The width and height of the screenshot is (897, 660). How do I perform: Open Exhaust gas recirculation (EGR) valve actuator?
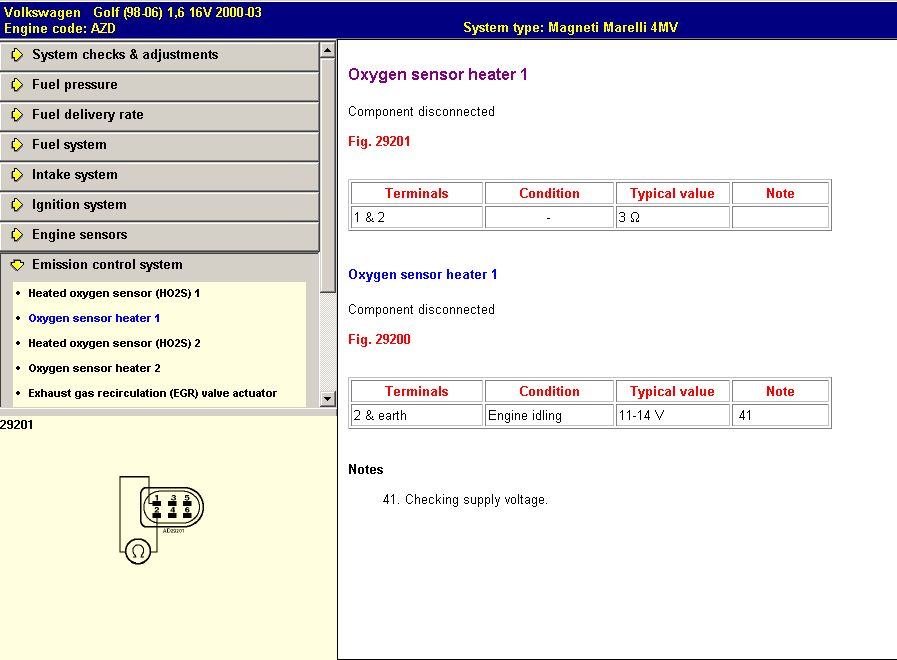[x=152, y=393]
